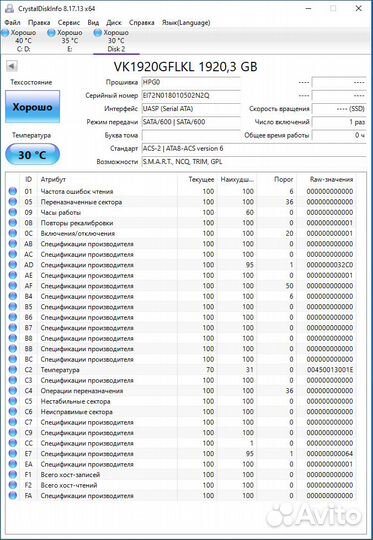Click status icon of attribute C9
373x540 pixels.
point(13,433)
